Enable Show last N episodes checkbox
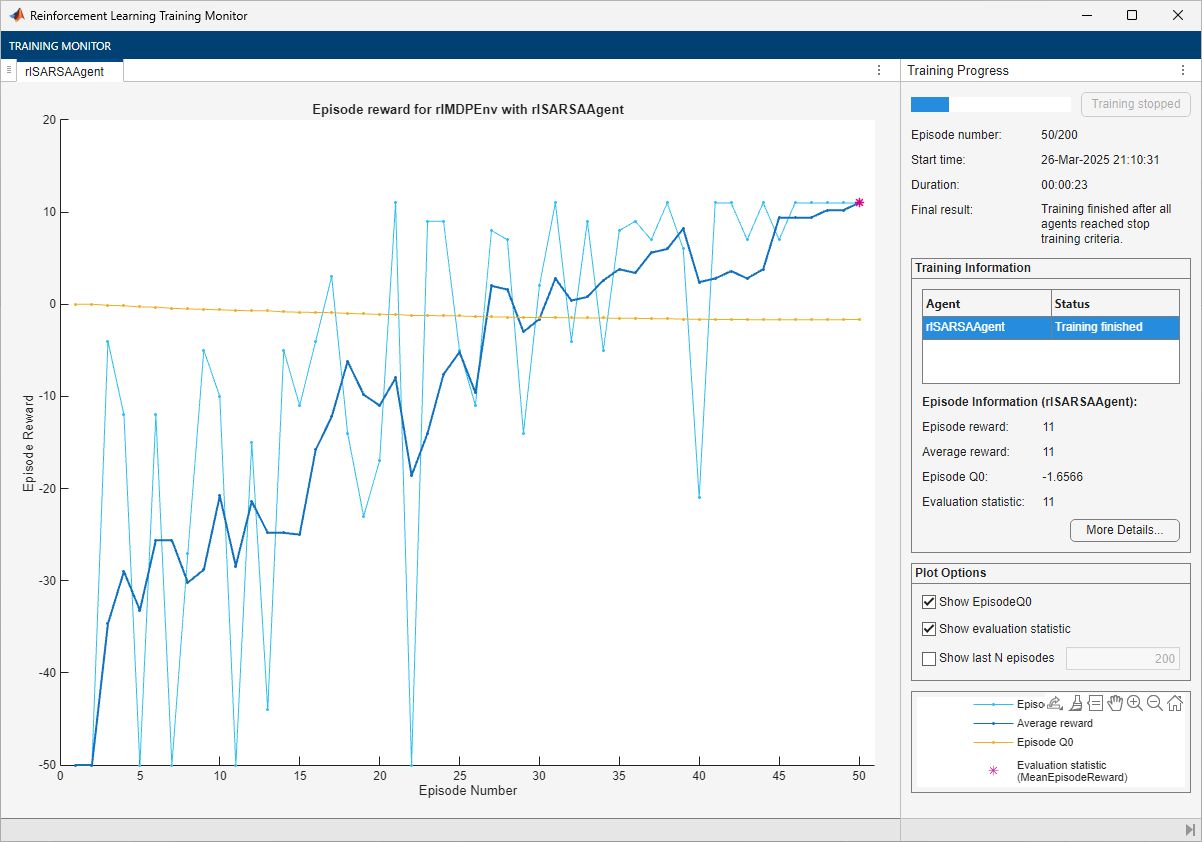 [929, 658]
